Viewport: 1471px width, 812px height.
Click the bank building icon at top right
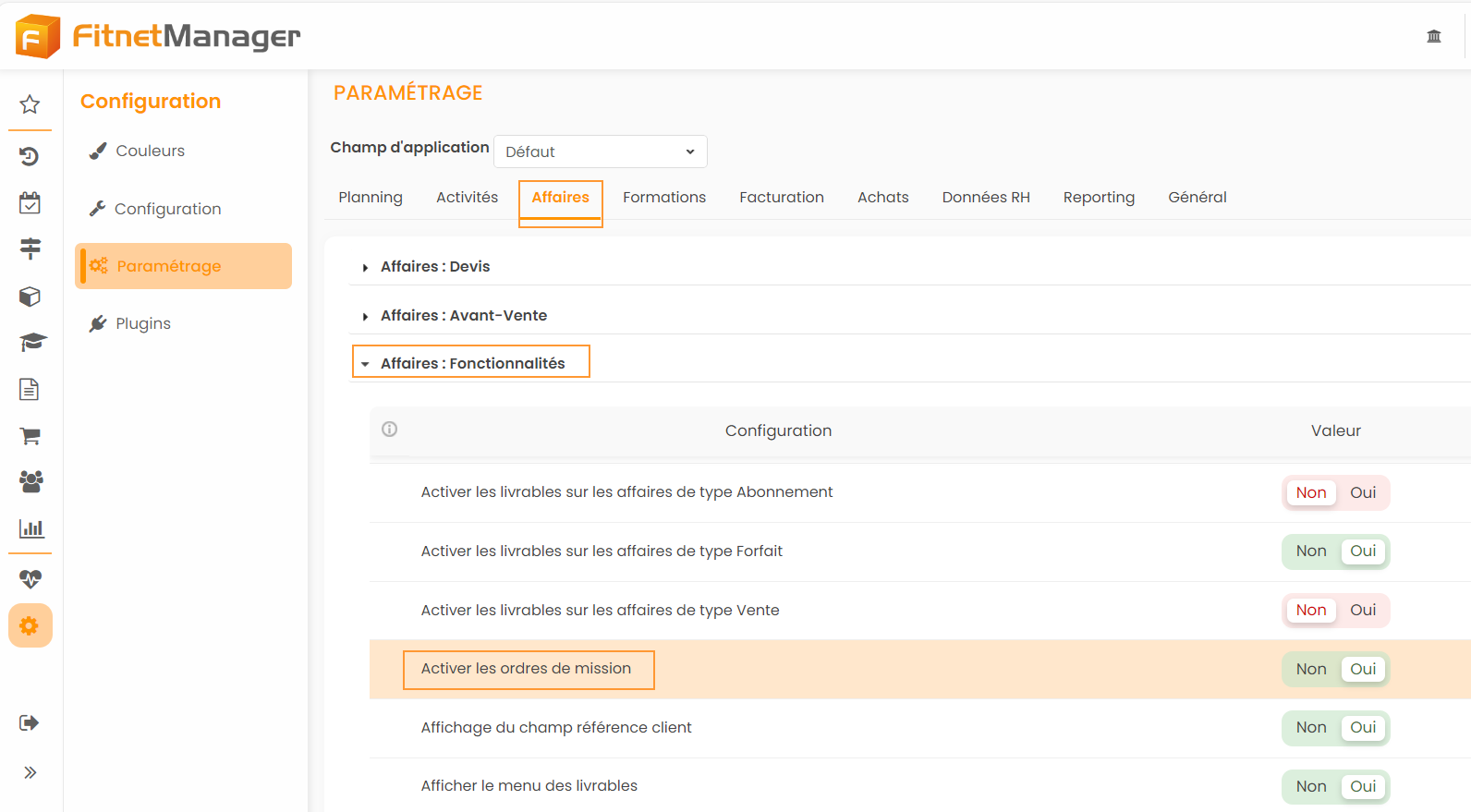1433,36
